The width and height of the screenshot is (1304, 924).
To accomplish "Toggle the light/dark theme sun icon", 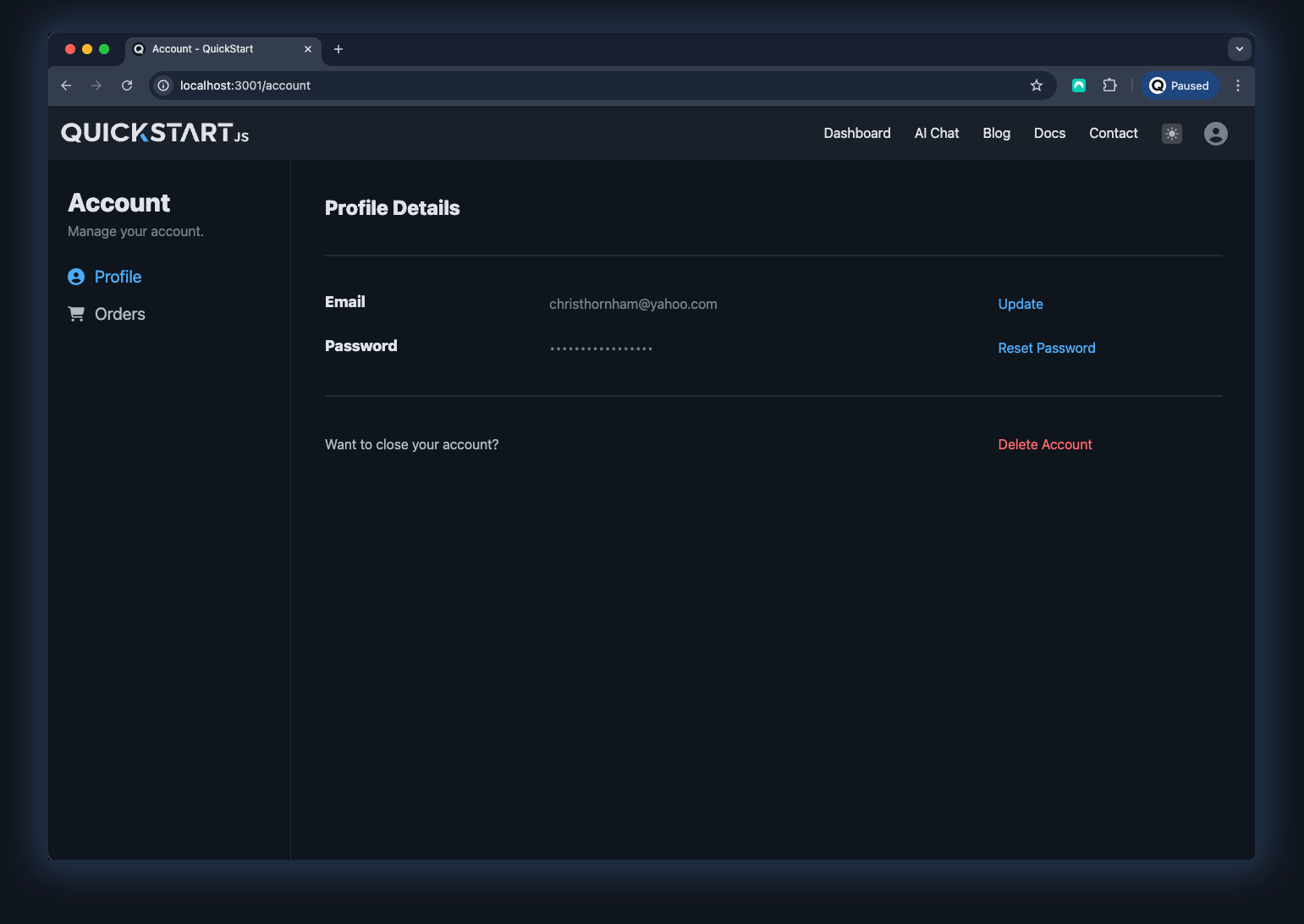I will [x=1171, y=134].
